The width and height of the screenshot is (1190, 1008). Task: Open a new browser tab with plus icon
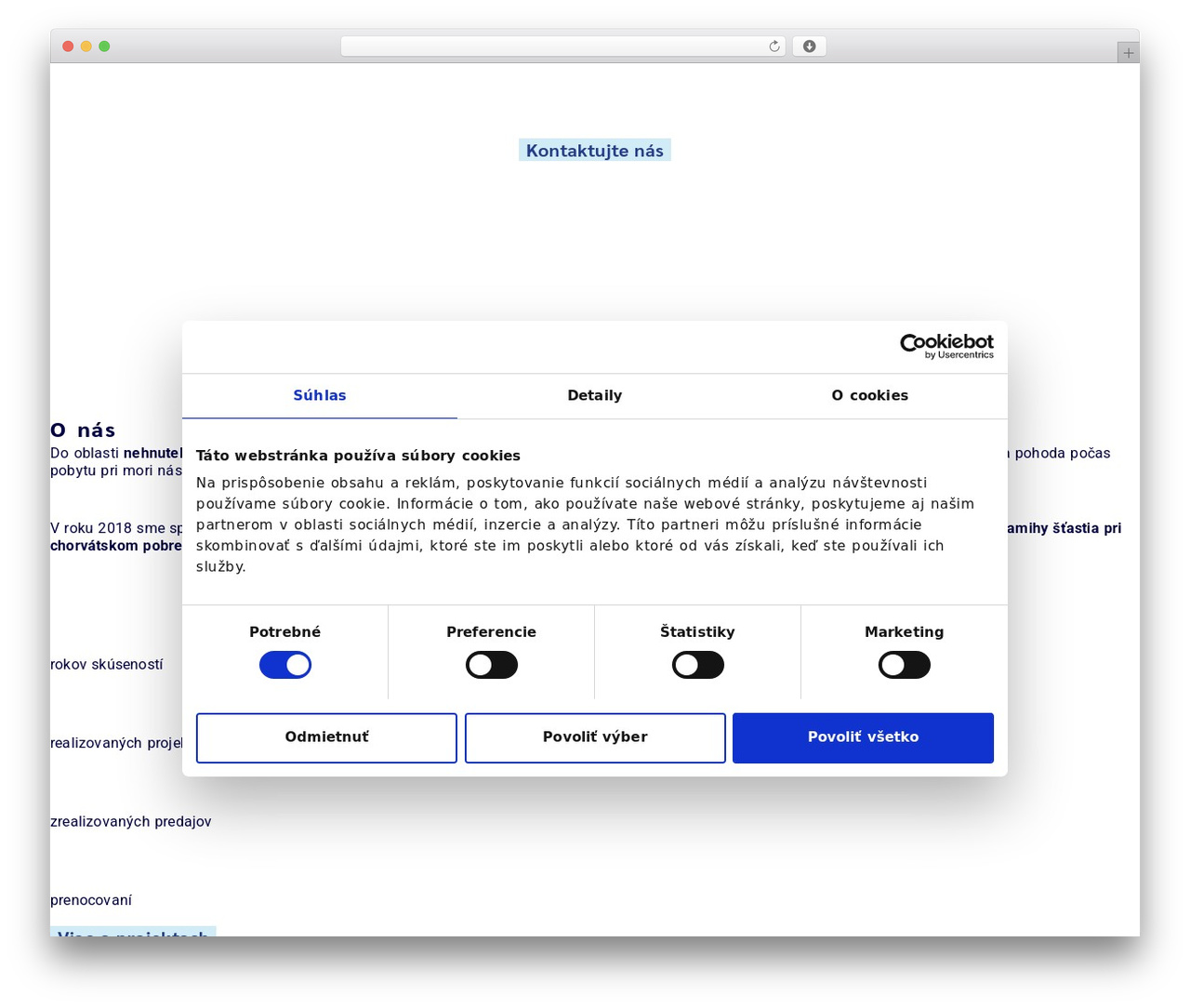(x=1128, y=53)
